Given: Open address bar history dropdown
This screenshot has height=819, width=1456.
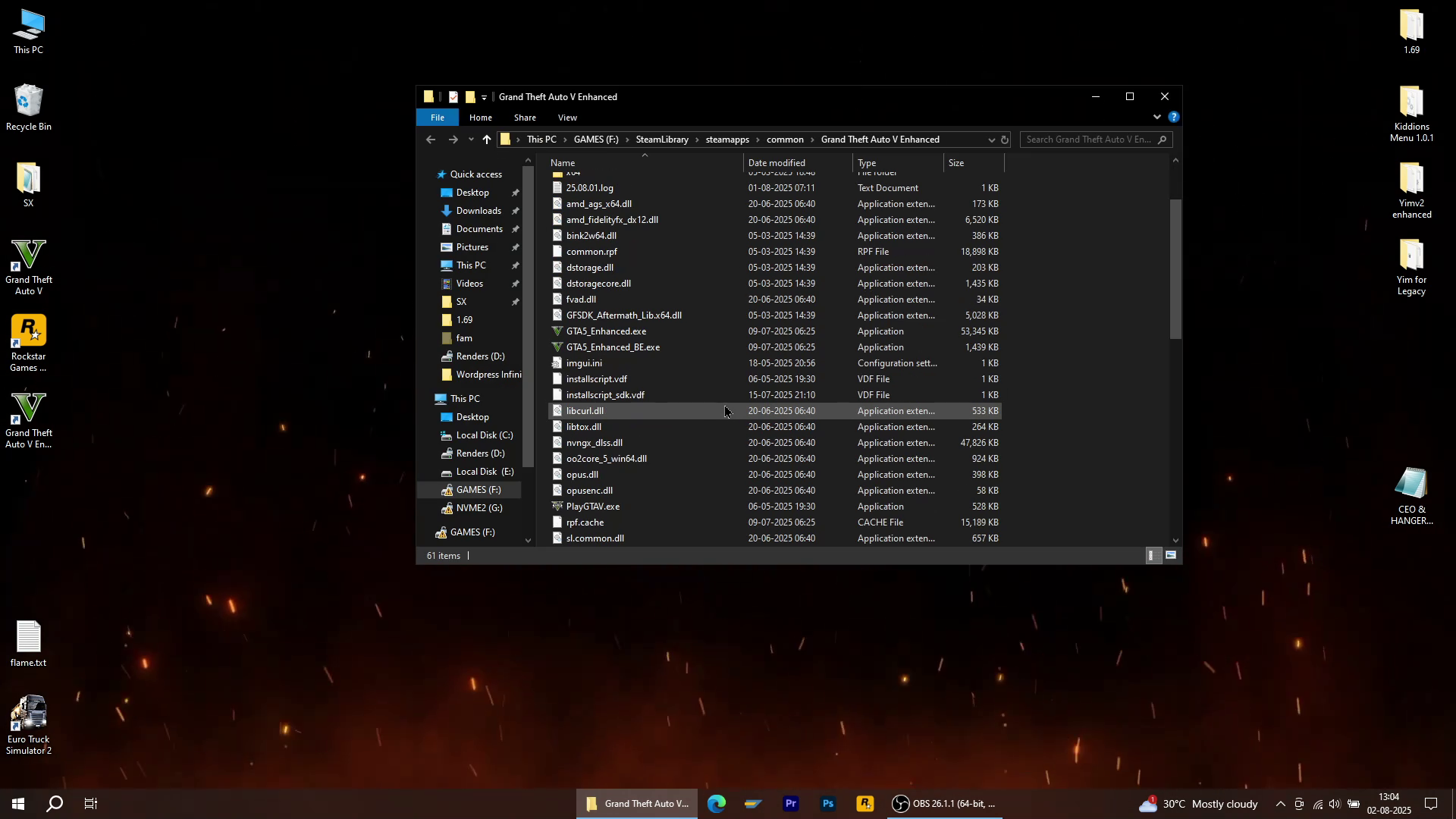Looking at the screenshot, I should 990,140.
